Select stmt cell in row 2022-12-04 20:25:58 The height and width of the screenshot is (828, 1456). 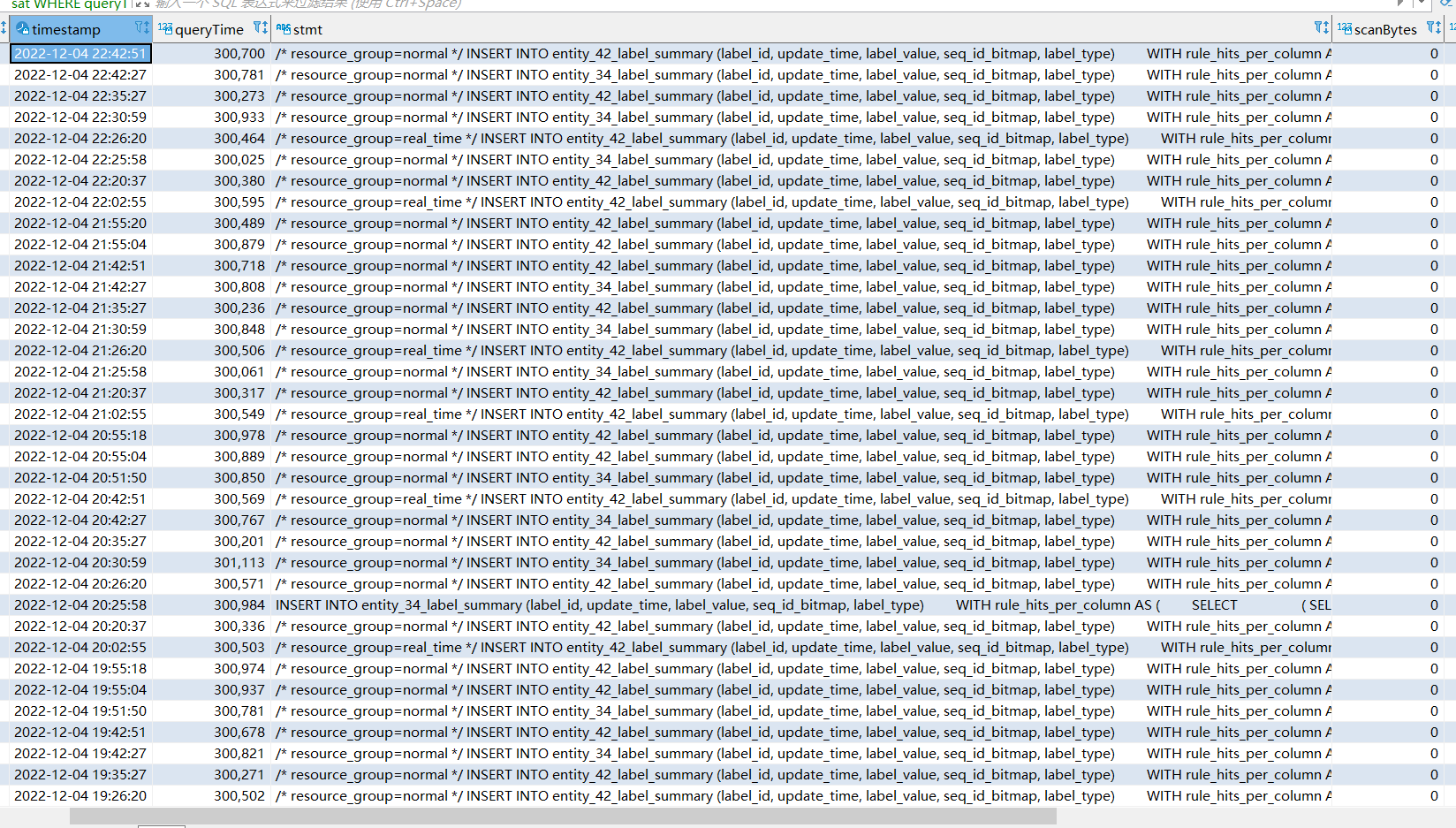(x=801, y=605)
